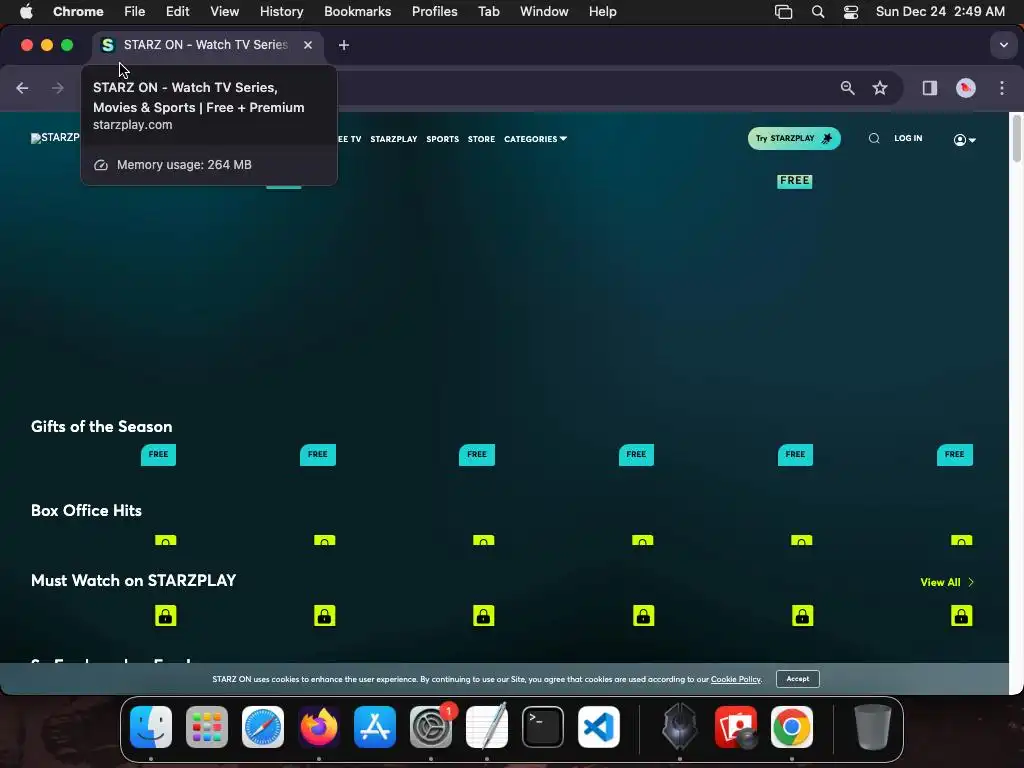Click the page vertical scrollbar
Viewport: 1024px width, 768px height.
pos(1016,137)
